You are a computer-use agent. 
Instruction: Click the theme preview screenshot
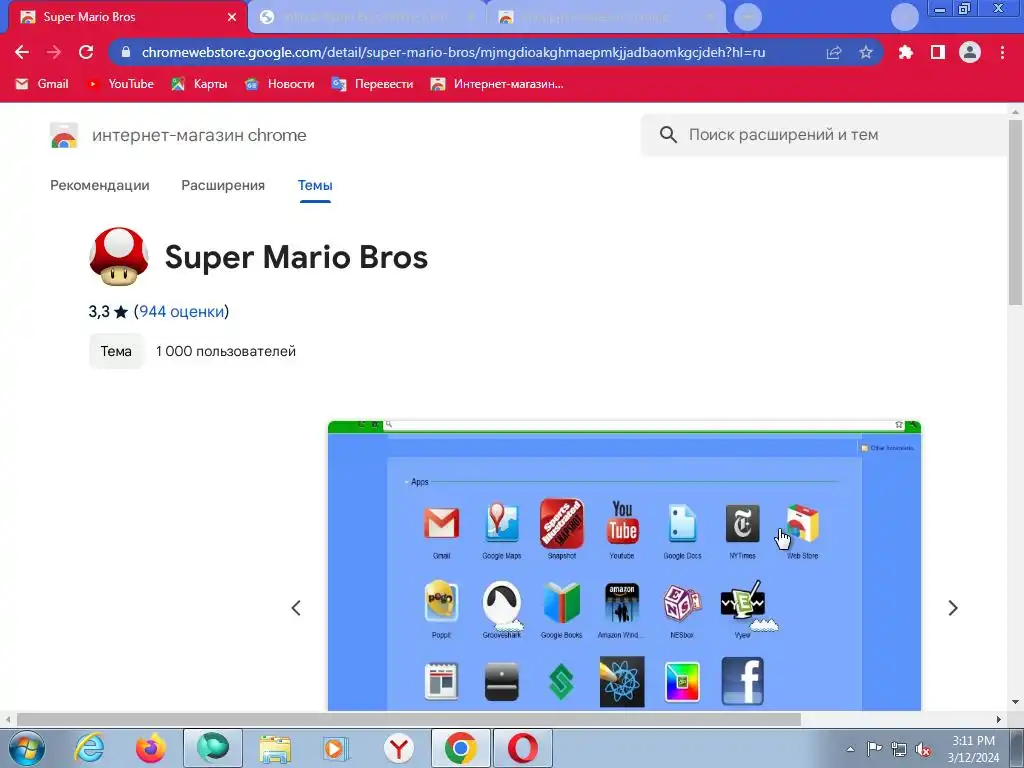pos(624,566)
